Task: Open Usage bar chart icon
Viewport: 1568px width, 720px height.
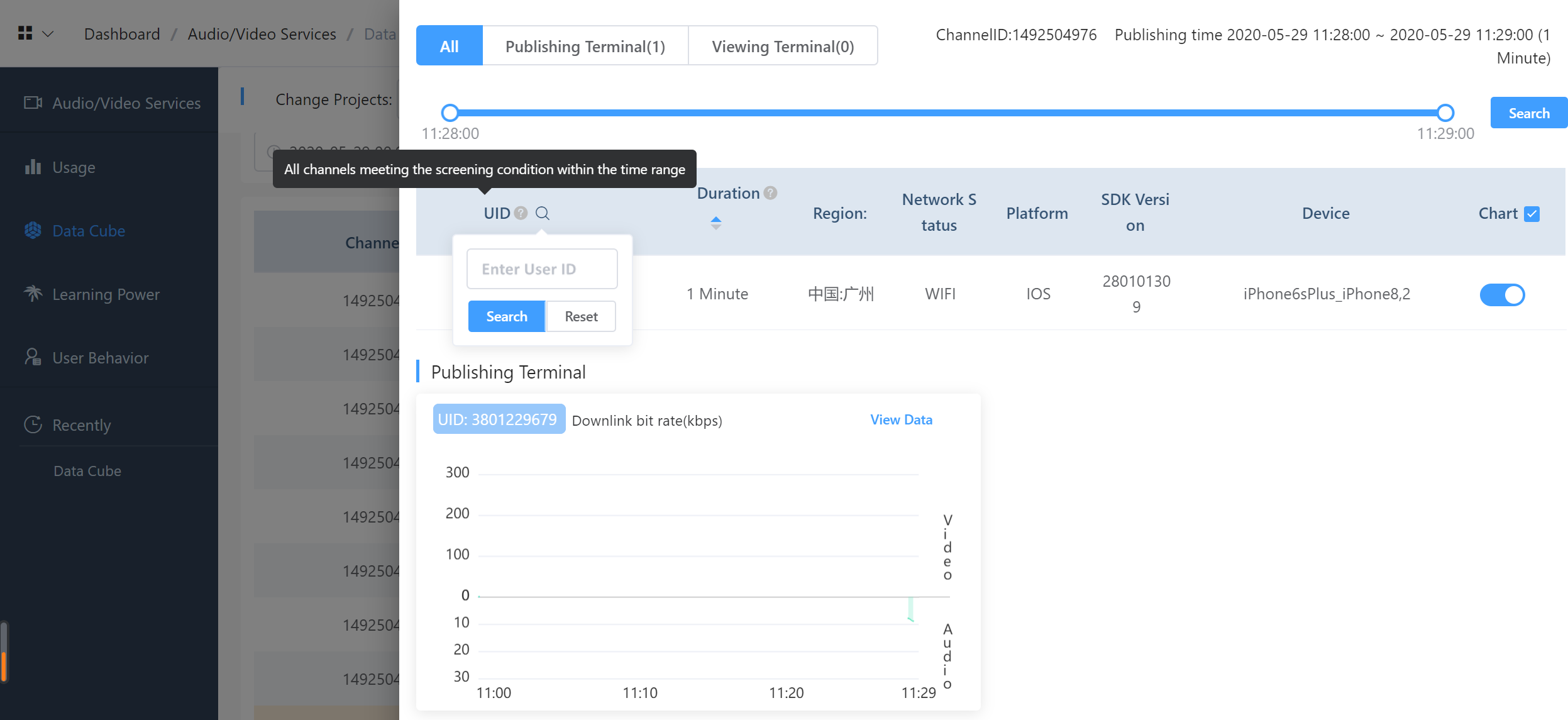Action: point(33,167)
